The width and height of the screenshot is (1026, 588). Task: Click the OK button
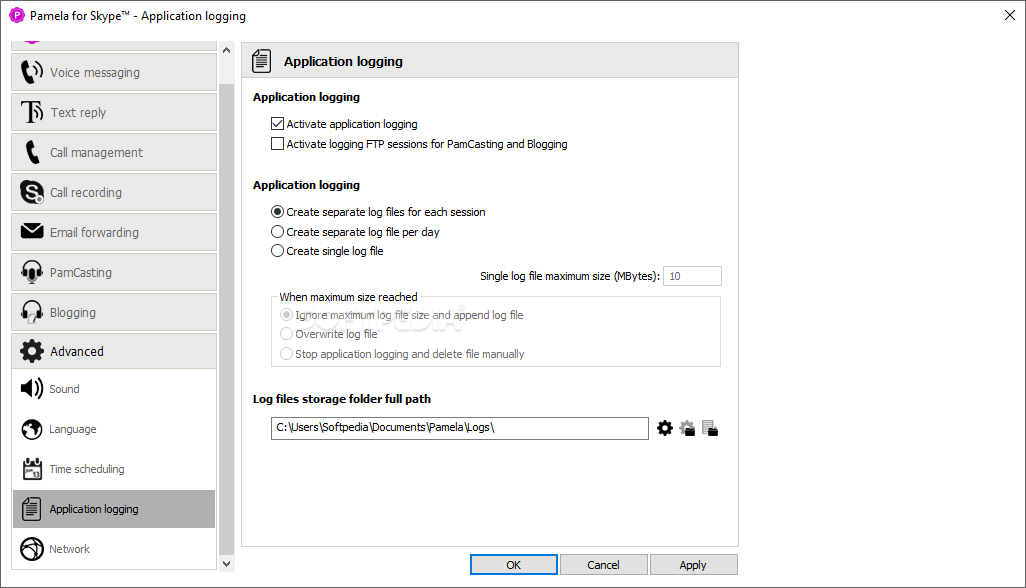pos(514,564)
